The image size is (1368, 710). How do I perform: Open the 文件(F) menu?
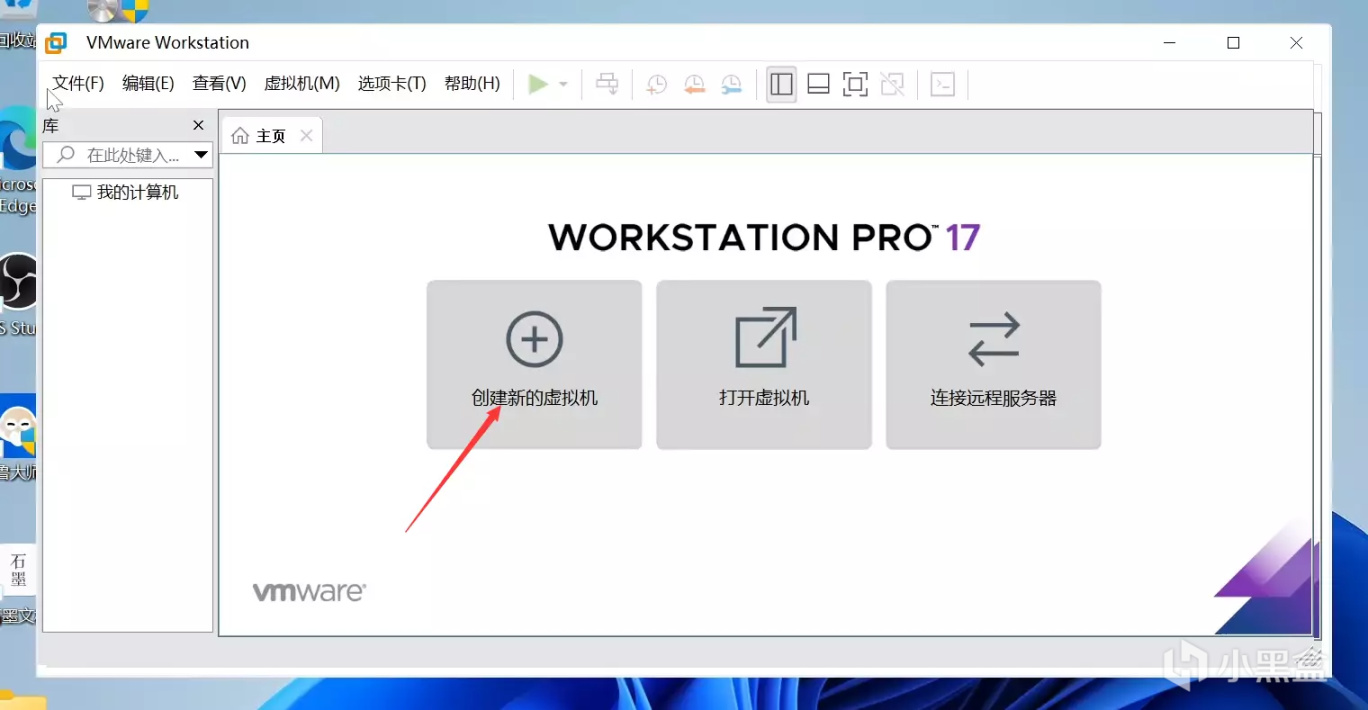(78, 84)
